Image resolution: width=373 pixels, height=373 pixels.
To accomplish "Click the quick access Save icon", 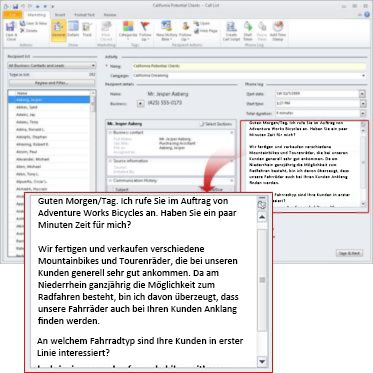I will click(x=15, y=6).
